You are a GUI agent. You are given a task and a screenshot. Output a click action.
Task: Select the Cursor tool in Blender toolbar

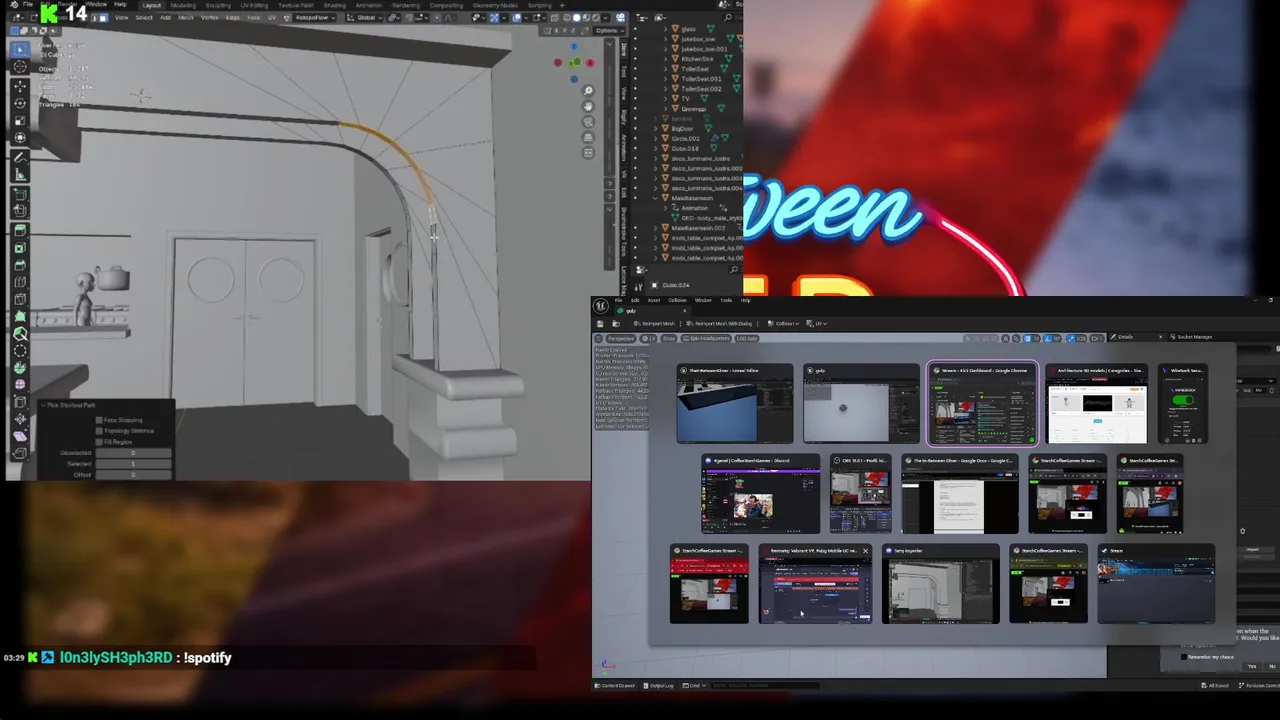click(20, 67)
